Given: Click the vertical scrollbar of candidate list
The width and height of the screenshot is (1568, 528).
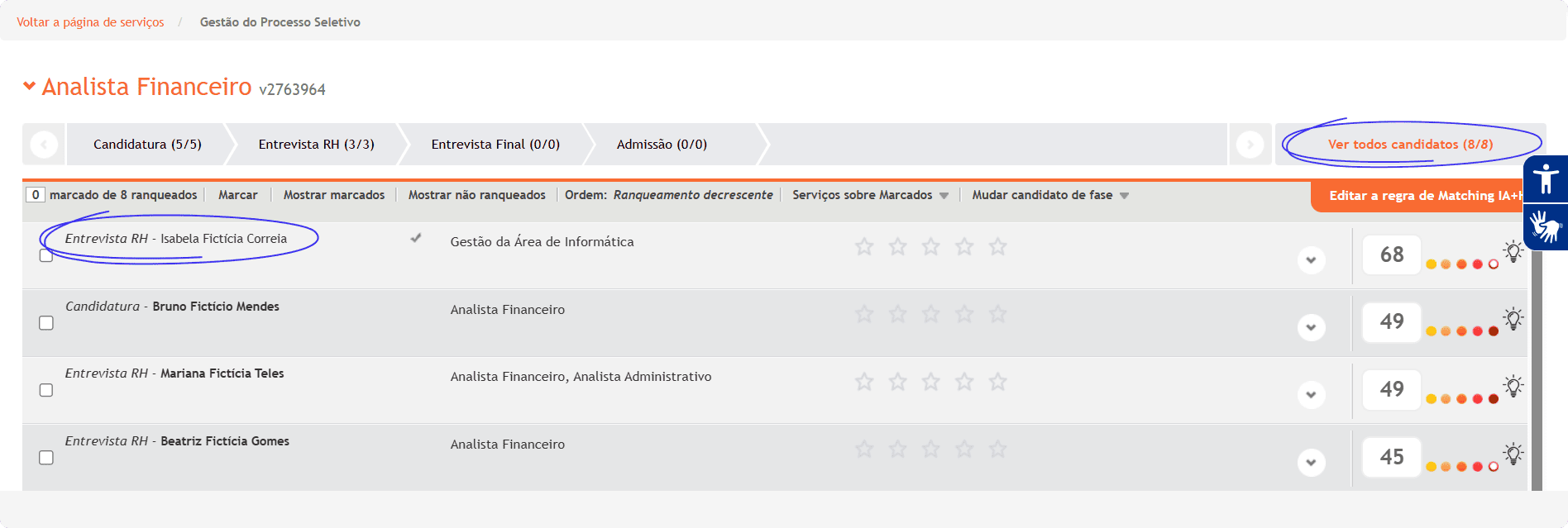Looking at the screenshot, I should point(1537,372).
